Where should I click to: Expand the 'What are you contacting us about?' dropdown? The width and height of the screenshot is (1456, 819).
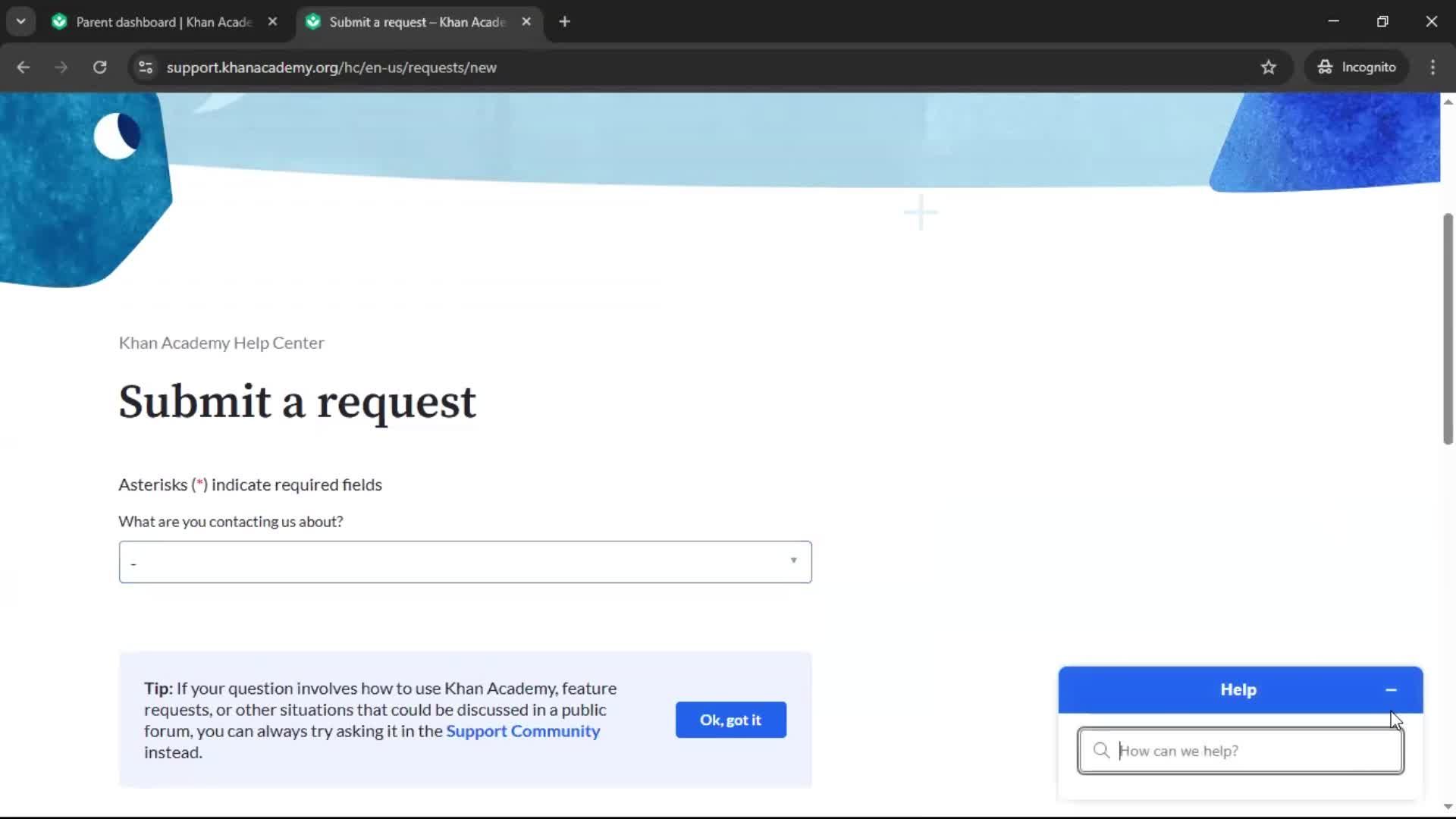pyautogui.click(x=465, y=562)
